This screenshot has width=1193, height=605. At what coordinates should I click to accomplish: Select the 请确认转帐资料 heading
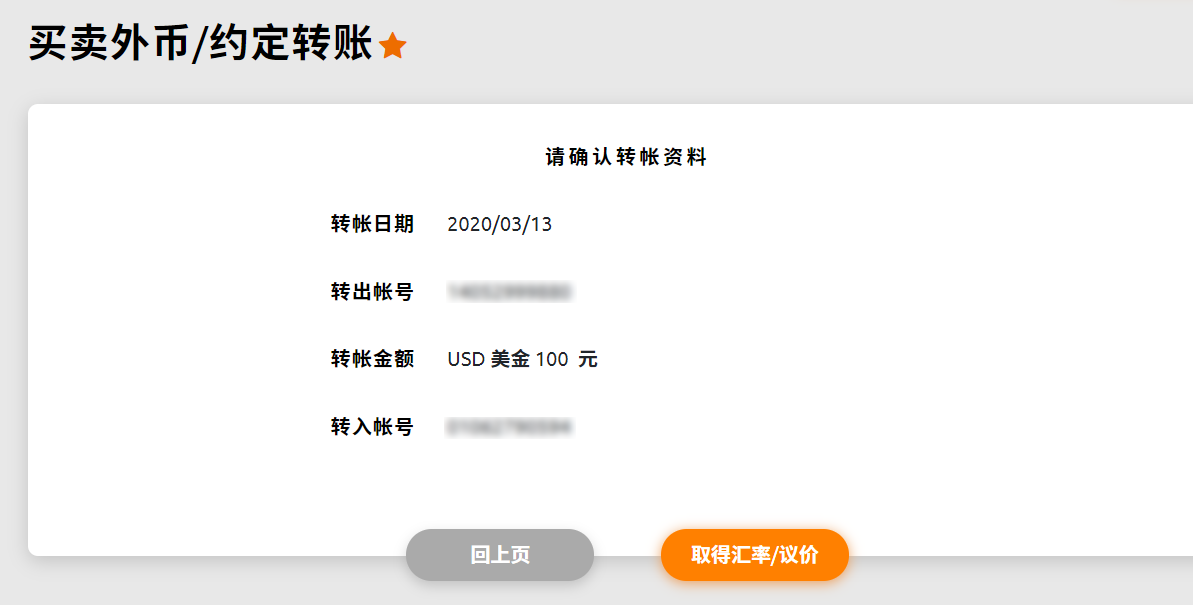coord(626,157)
